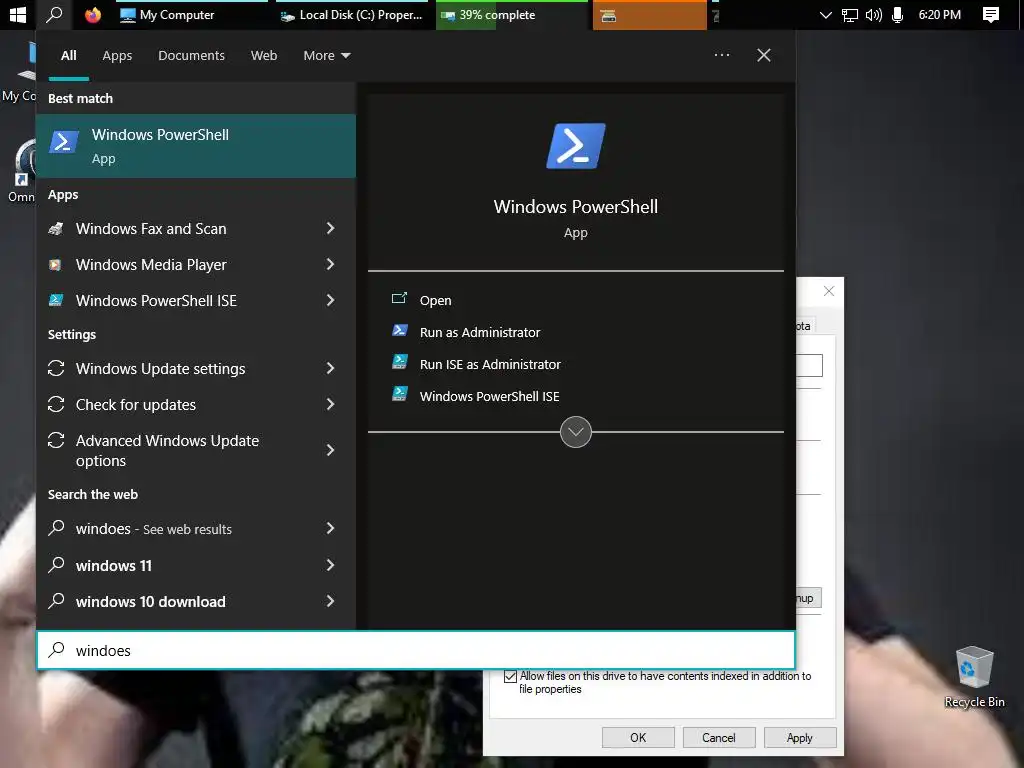
Task: Expand Windows Media Player arrow
Action: tap(330, 264)
